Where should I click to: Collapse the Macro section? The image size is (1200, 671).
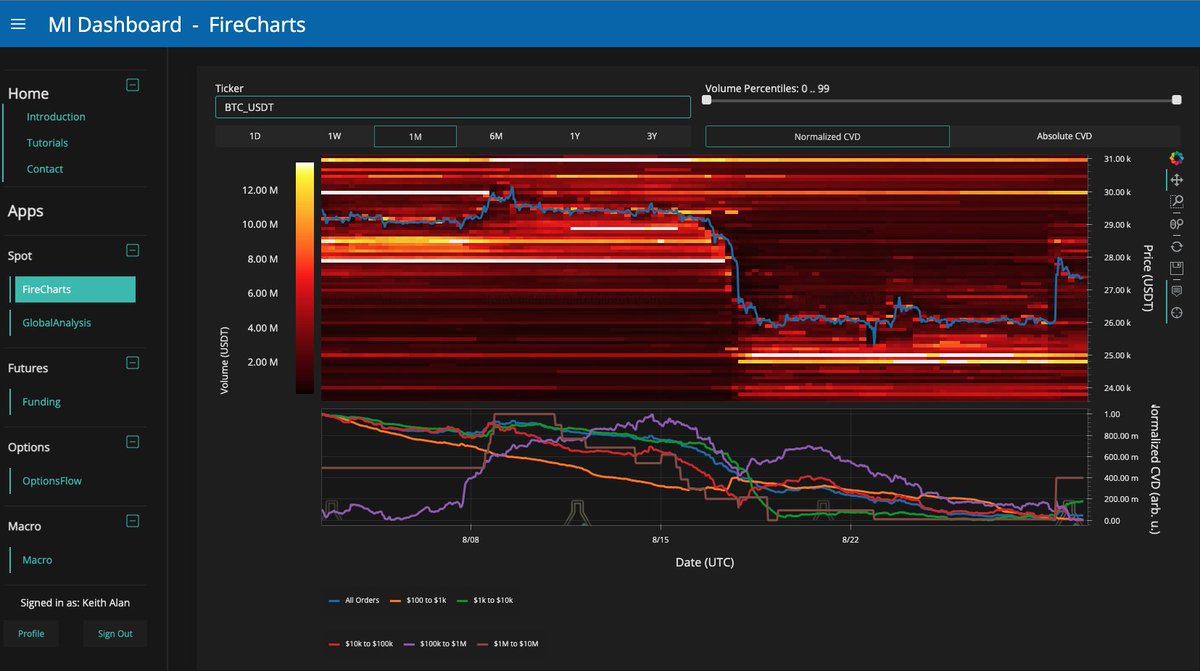pos(132,521)
